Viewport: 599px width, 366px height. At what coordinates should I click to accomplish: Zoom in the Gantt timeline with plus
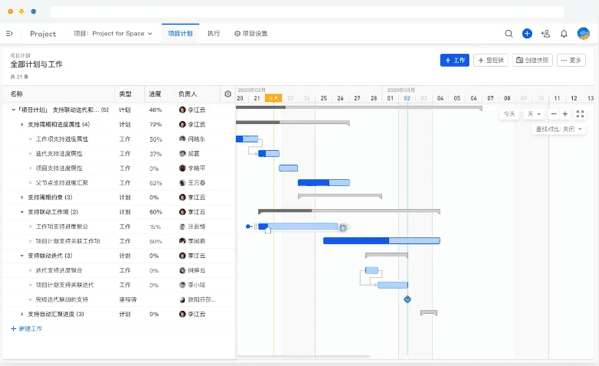click(x=565, y=114)
